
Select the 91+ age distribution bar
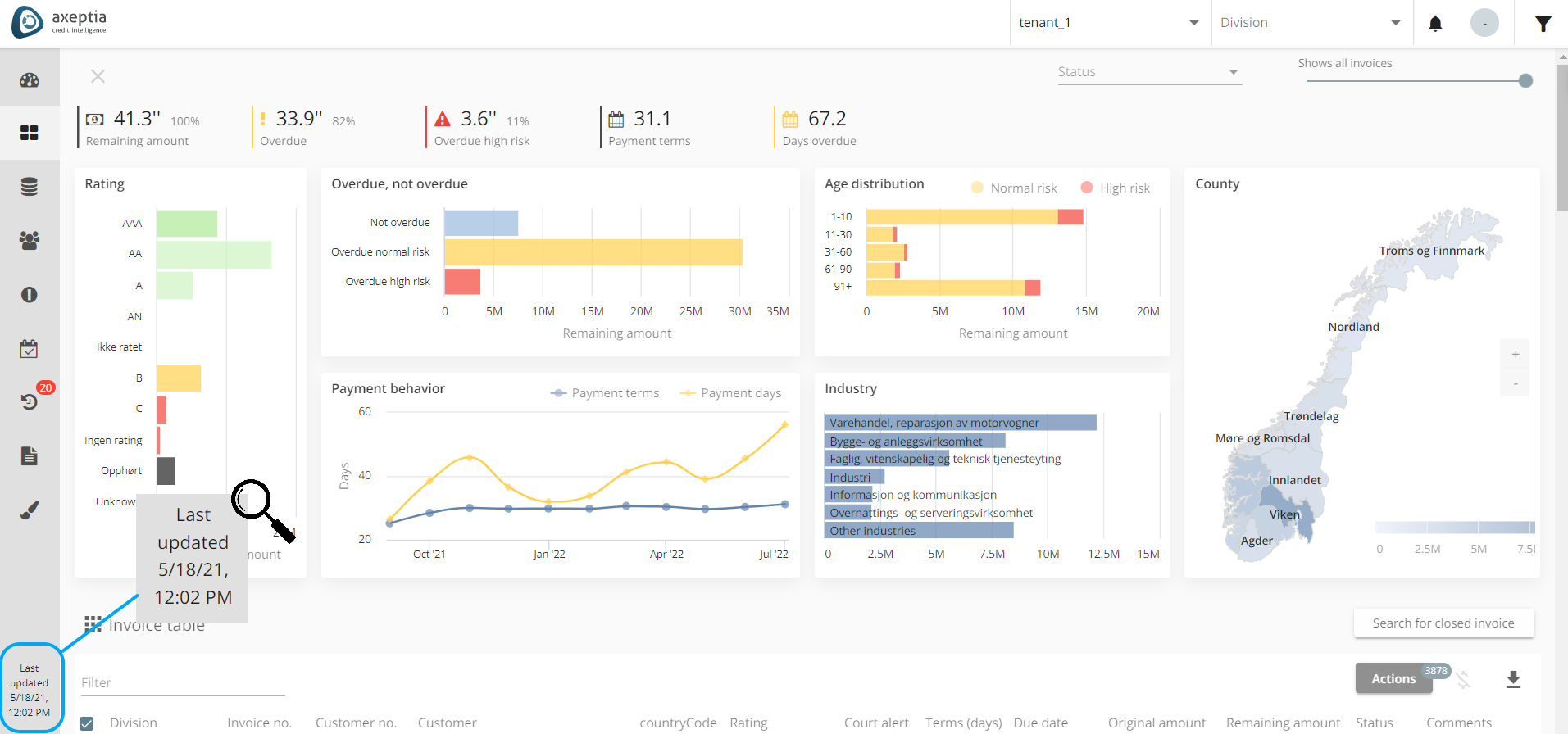pyautogui.click(x=953, y=288)
